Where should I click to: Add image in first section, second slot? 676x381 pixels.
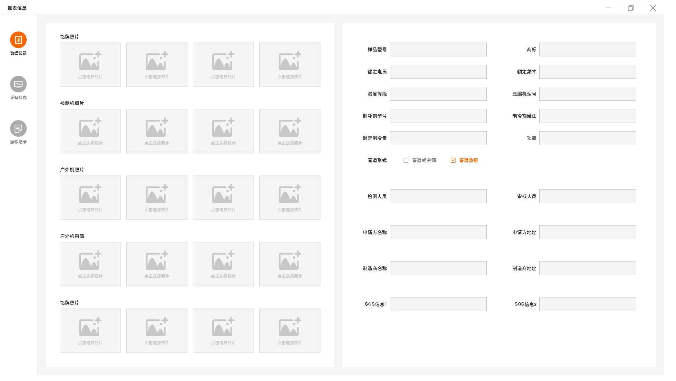click(x=157, y=64)
